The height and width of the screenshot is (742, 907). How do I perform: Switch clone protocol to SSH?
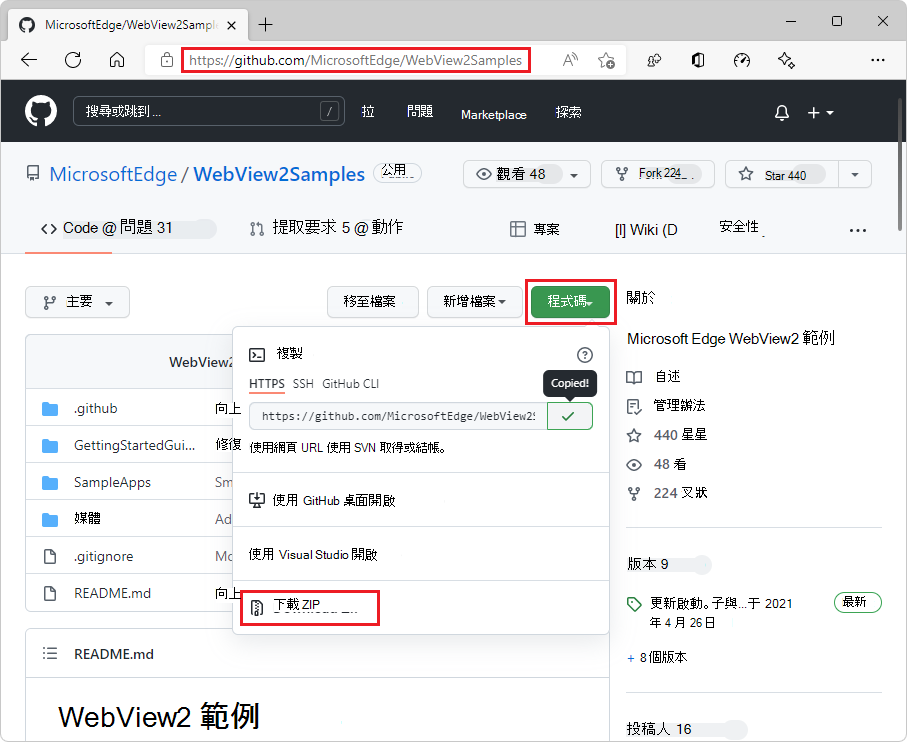302,383
